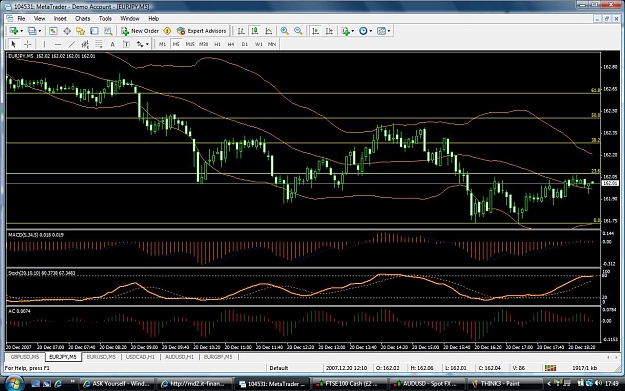625x391 pixels.
Task: Switch to the EURGBP,M5 chart tab
Action: [x=218, y=357]
